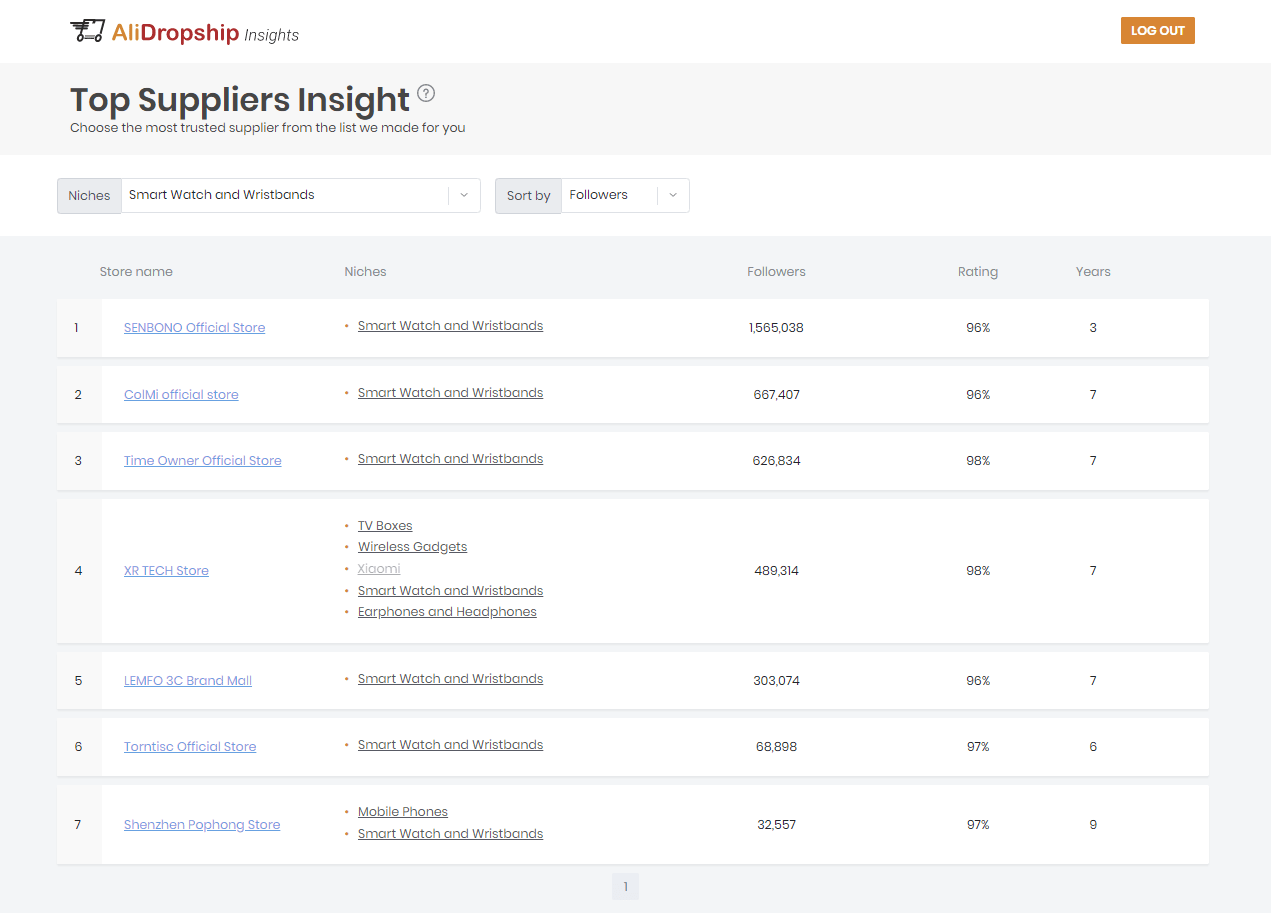The height and width of the screenshot is (913, 1271).
Task: Click the Followers sort selection box
Action: [609, 196]
